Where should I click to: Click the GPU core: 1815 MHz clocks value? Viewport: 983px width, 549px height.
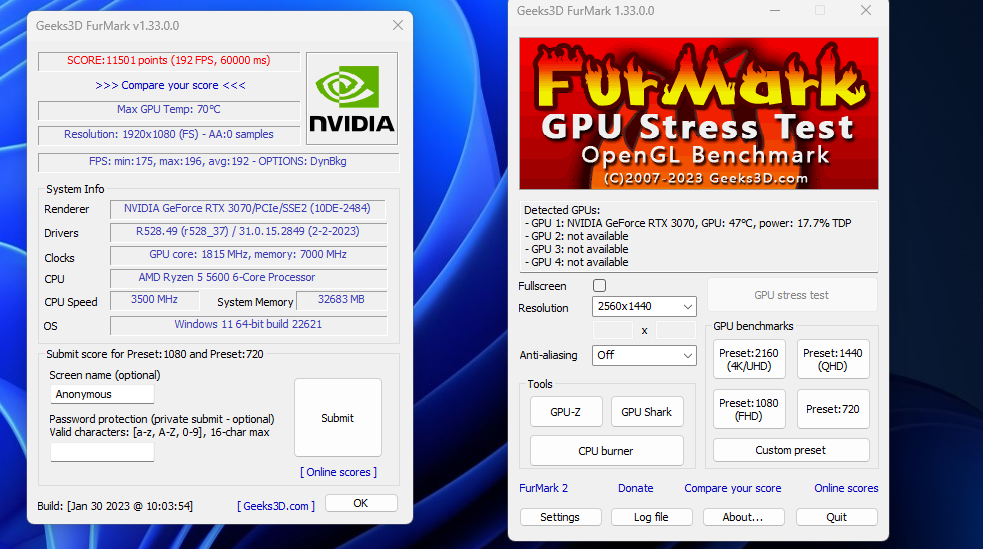click(248, 254)
